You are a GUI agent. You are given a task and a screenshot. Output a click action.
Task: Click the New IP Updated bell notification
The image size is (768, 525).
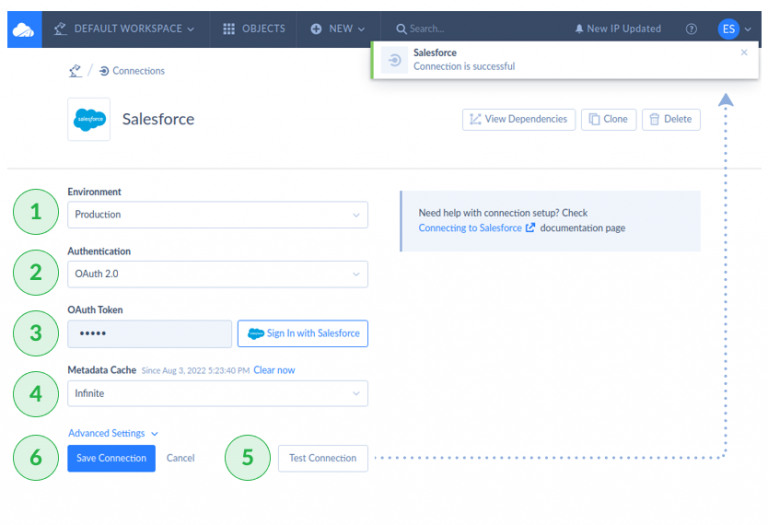[x=617, y=29]
